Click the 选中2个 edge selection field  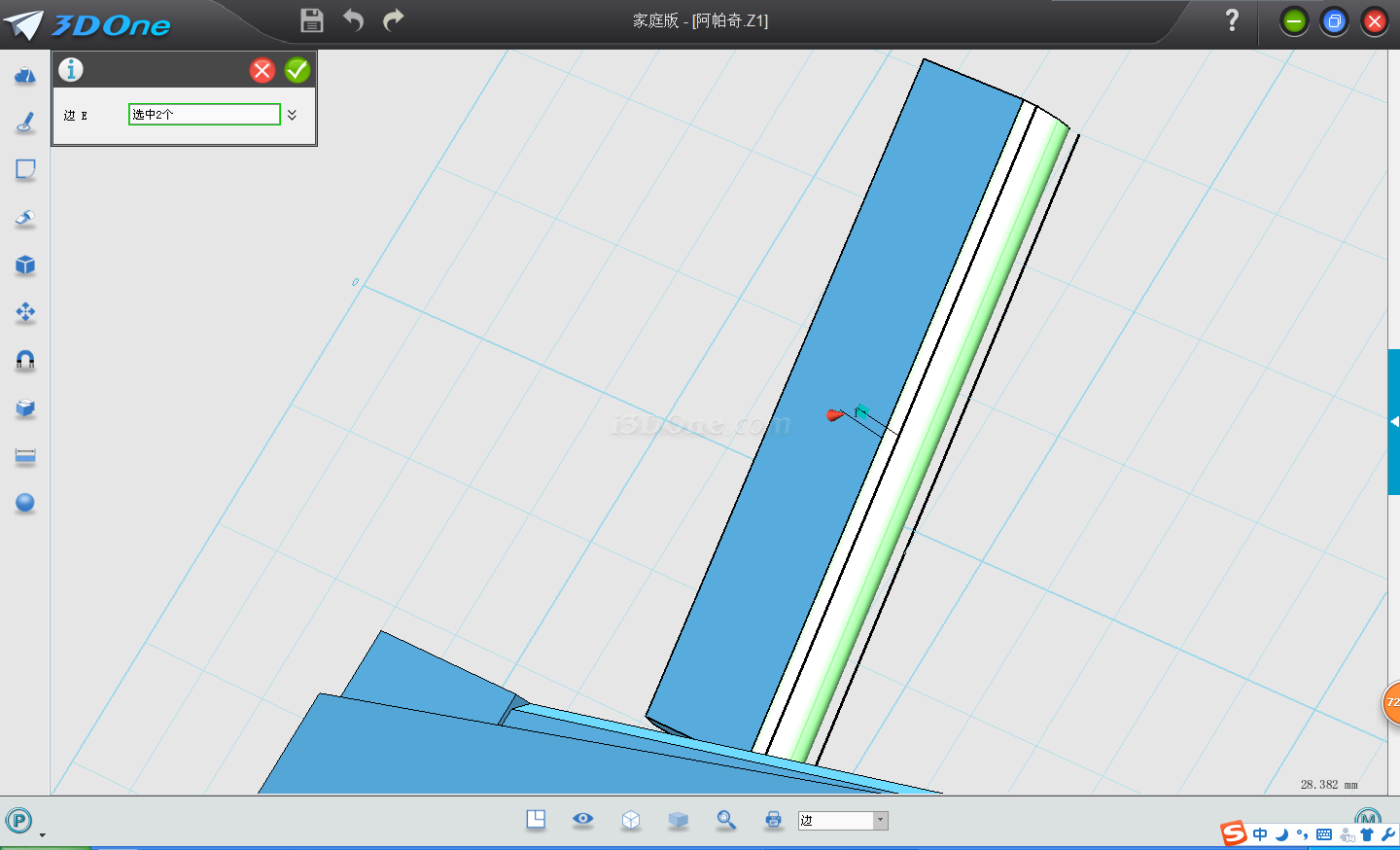point(204,115)
